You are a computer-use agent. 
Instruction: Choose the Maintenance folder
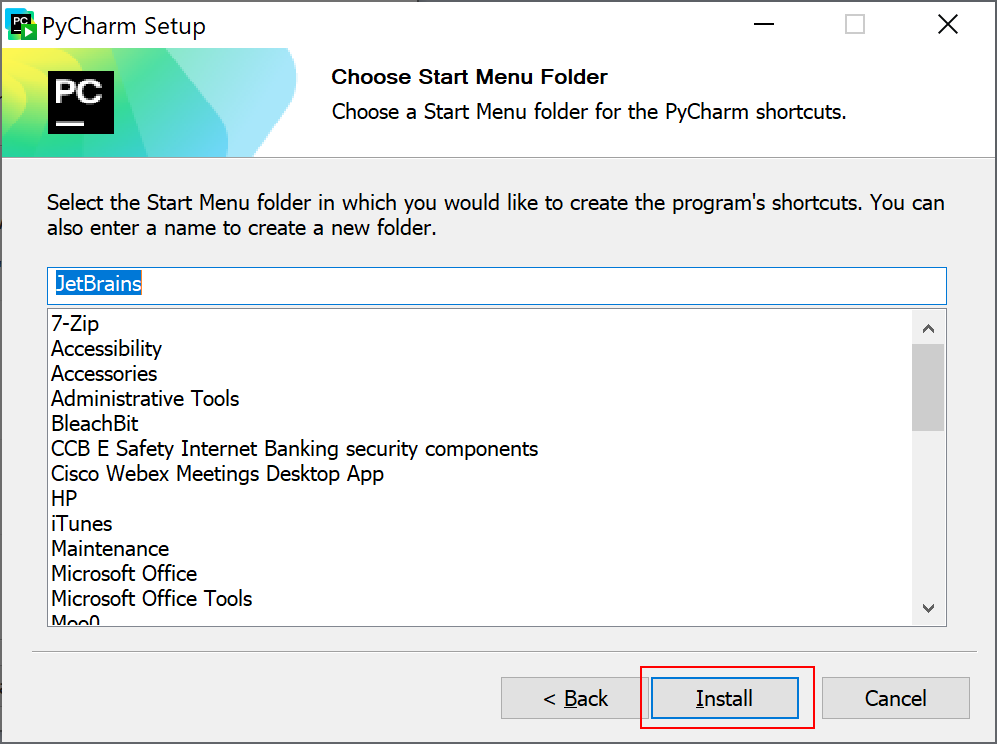tap(110, 549)
